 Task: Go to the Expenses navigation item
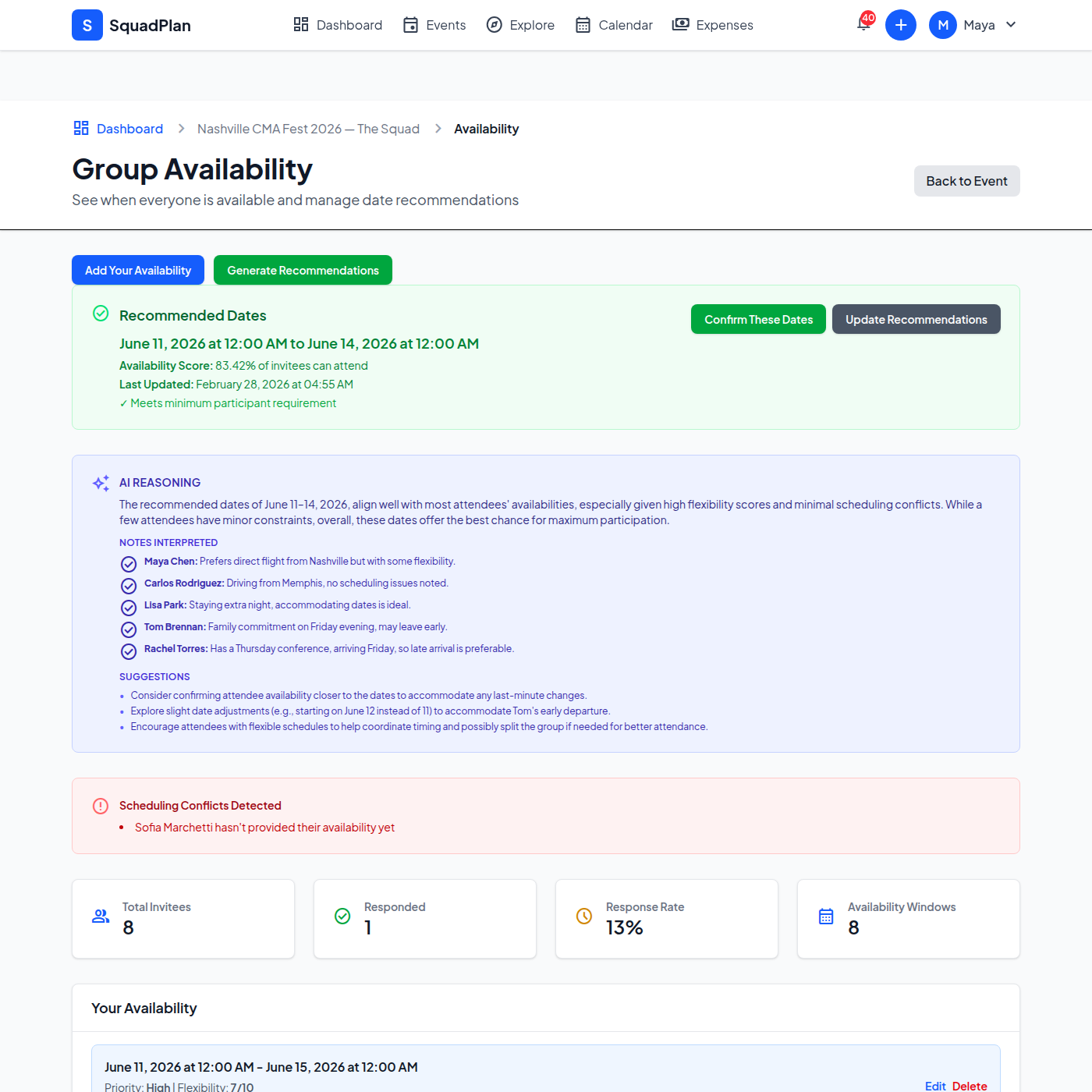pyautogui.click(x=713, y=25)
